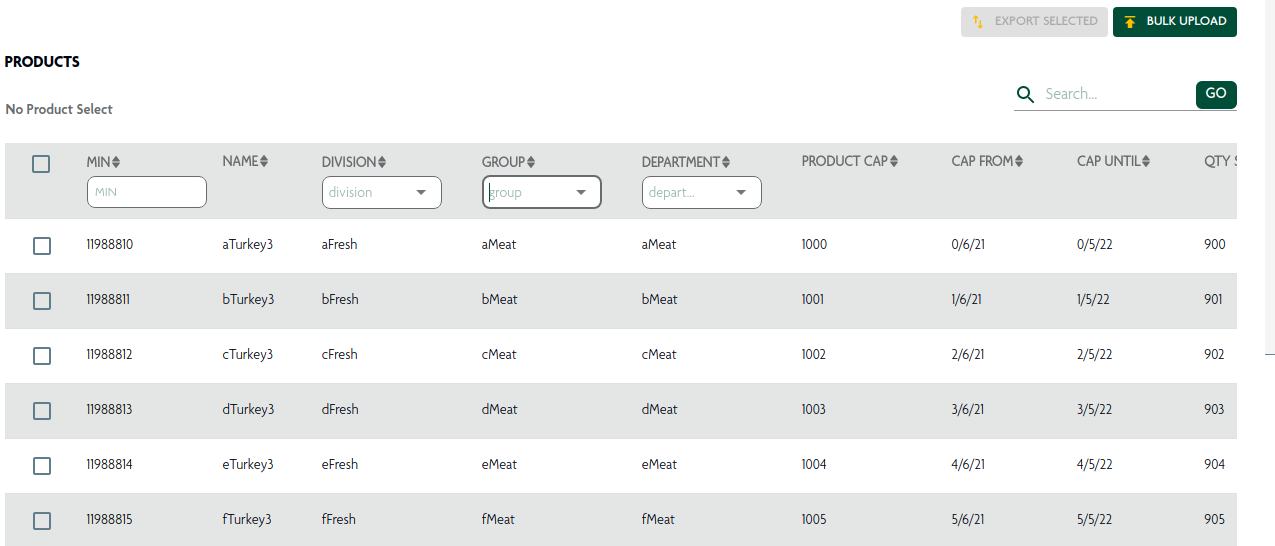Image resolution: width=1275 pixels, height=546 pixels.
Task: Check the row for bTurkey3
Action: click(x=42, y=301)
